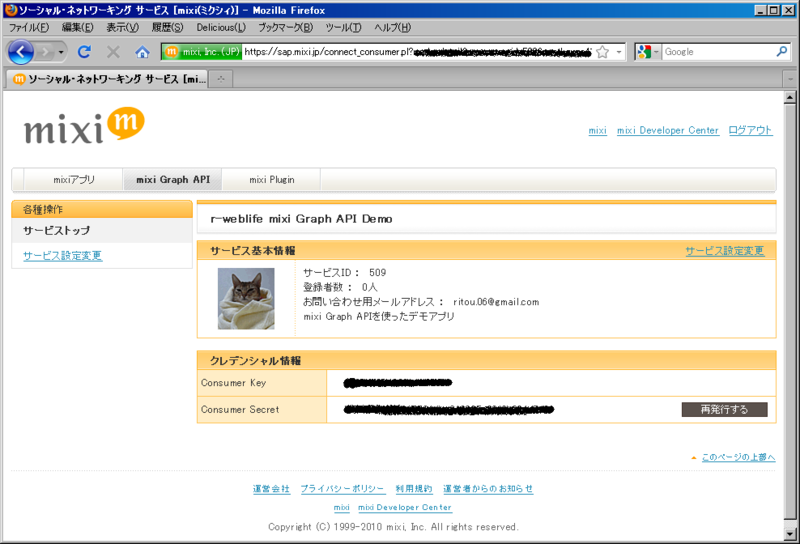Click the Google search input box
The image size is (800, 544).
pyautogui.click(x=718, y=52)
